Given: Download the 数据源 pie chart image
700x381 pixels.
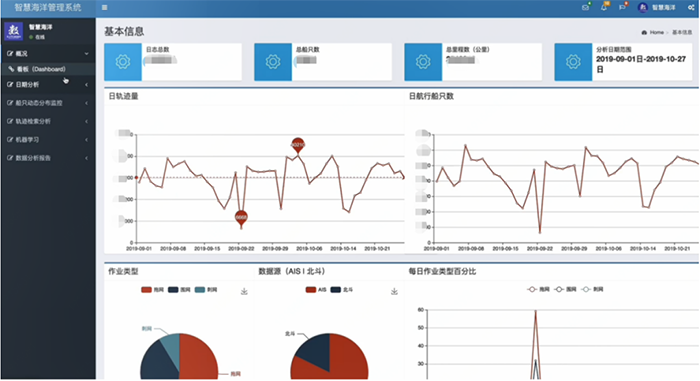Looking at the screenshot, I should click(394, 291).
